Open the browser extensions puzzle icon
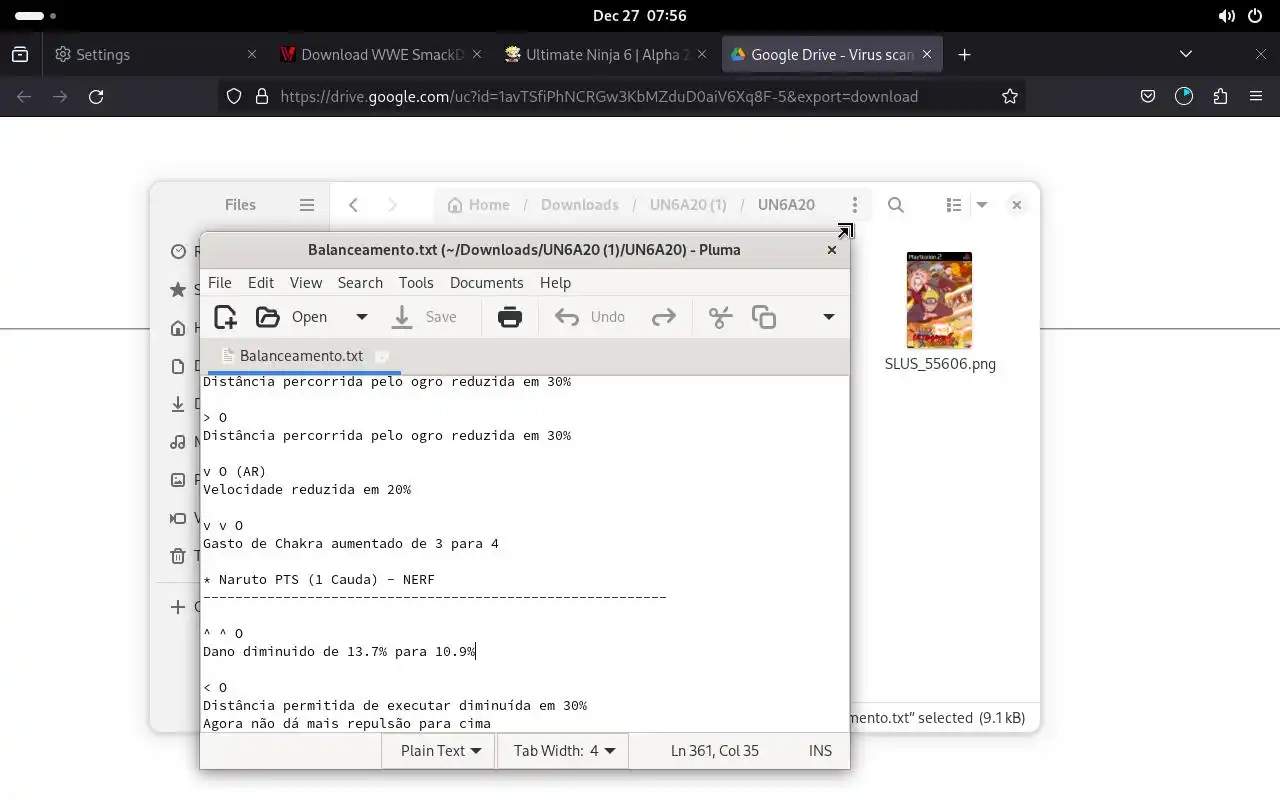Image resolution: width=1280 pixels, height=800 pixels. tap(1220, 97)
